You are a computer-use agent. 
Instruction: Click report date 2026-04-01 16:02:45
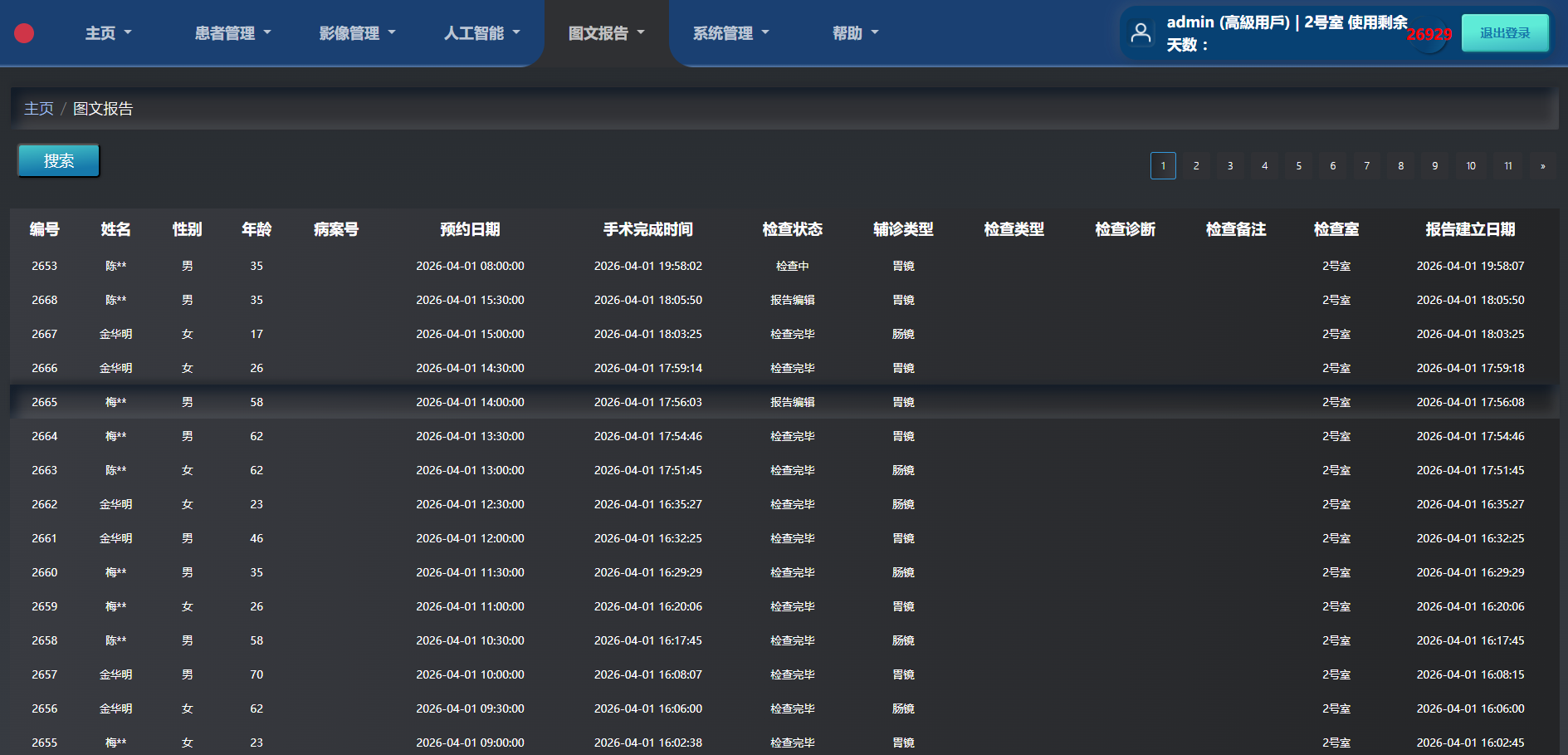tap(1470, 743)
